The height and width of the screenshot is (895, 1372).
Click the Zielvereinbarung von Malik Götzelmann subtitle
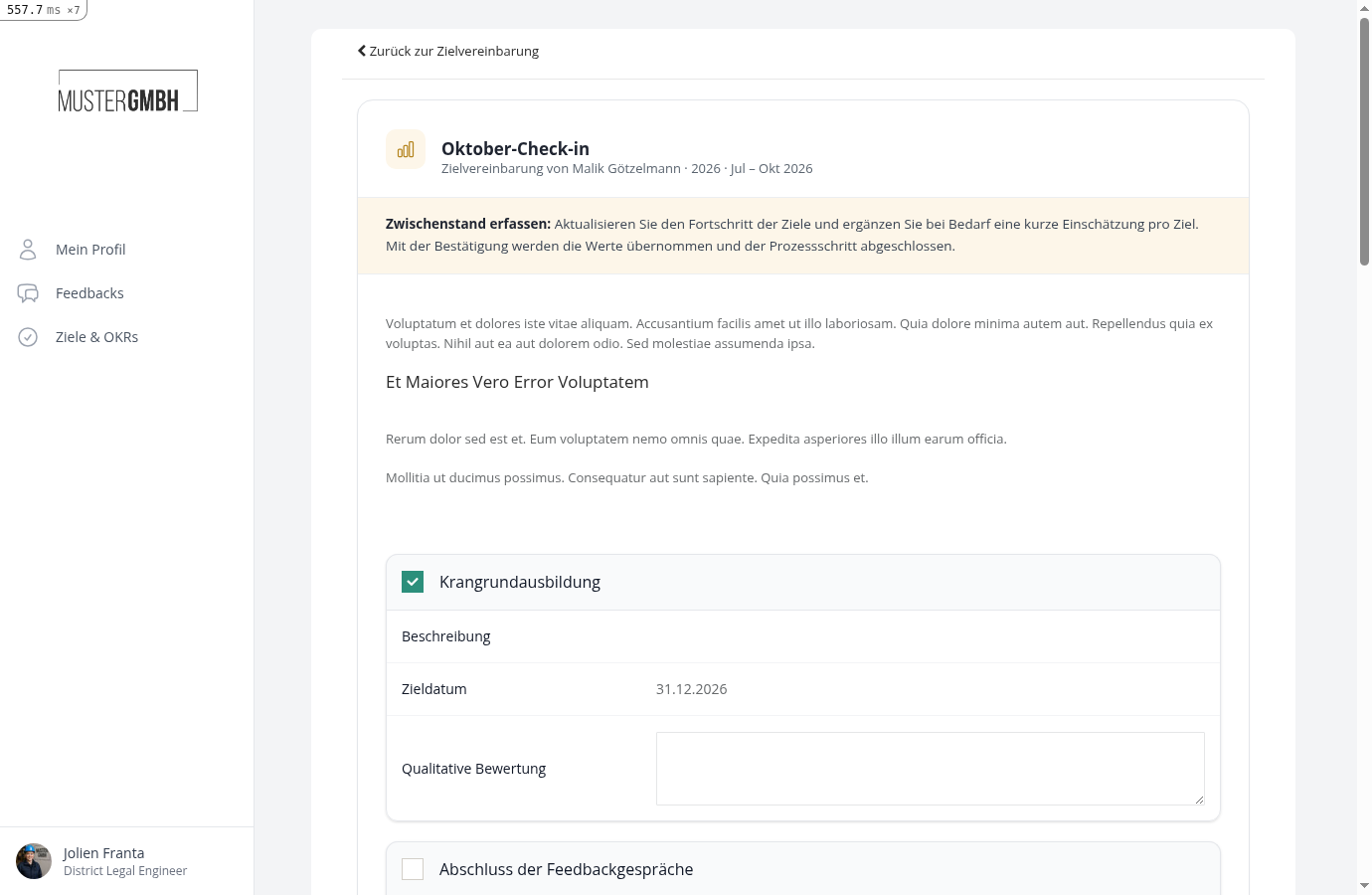[626, 169]
